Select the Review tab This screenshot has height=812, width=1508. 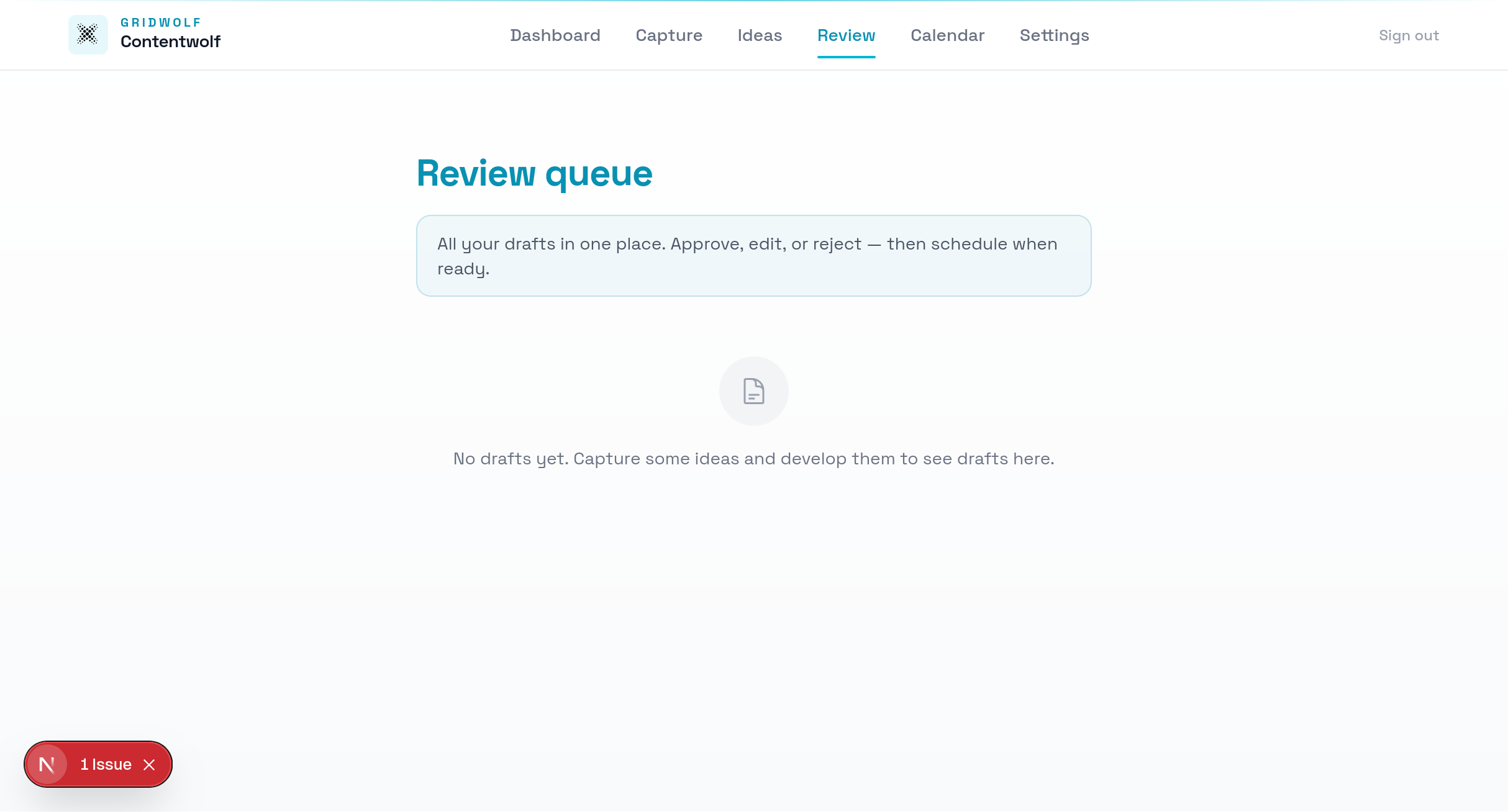point(846,35)
